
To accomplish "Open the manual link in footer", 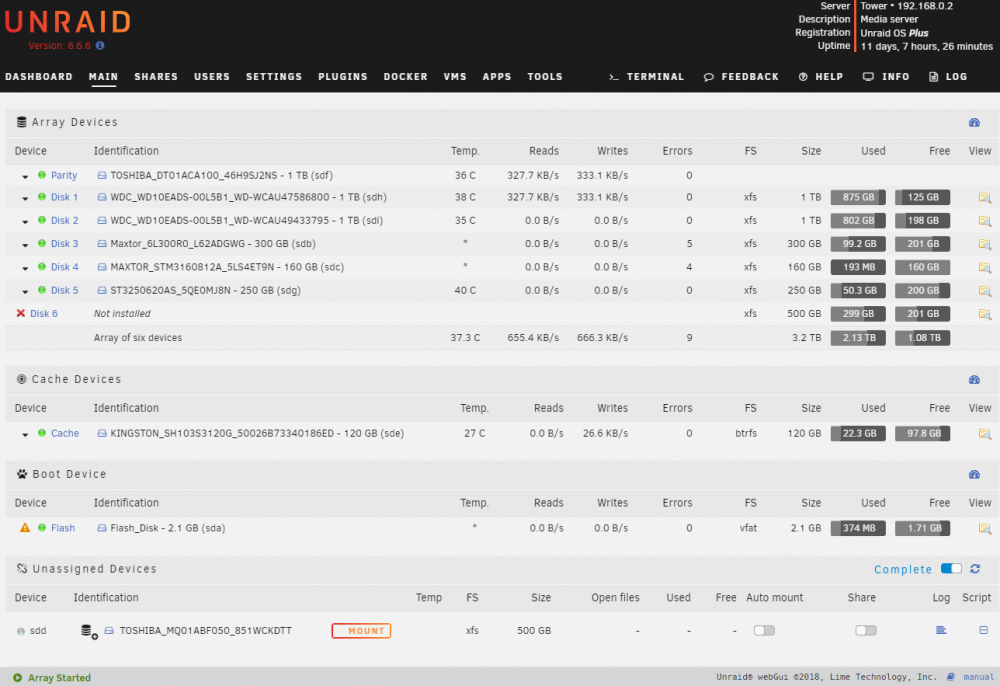I will 978,677.
